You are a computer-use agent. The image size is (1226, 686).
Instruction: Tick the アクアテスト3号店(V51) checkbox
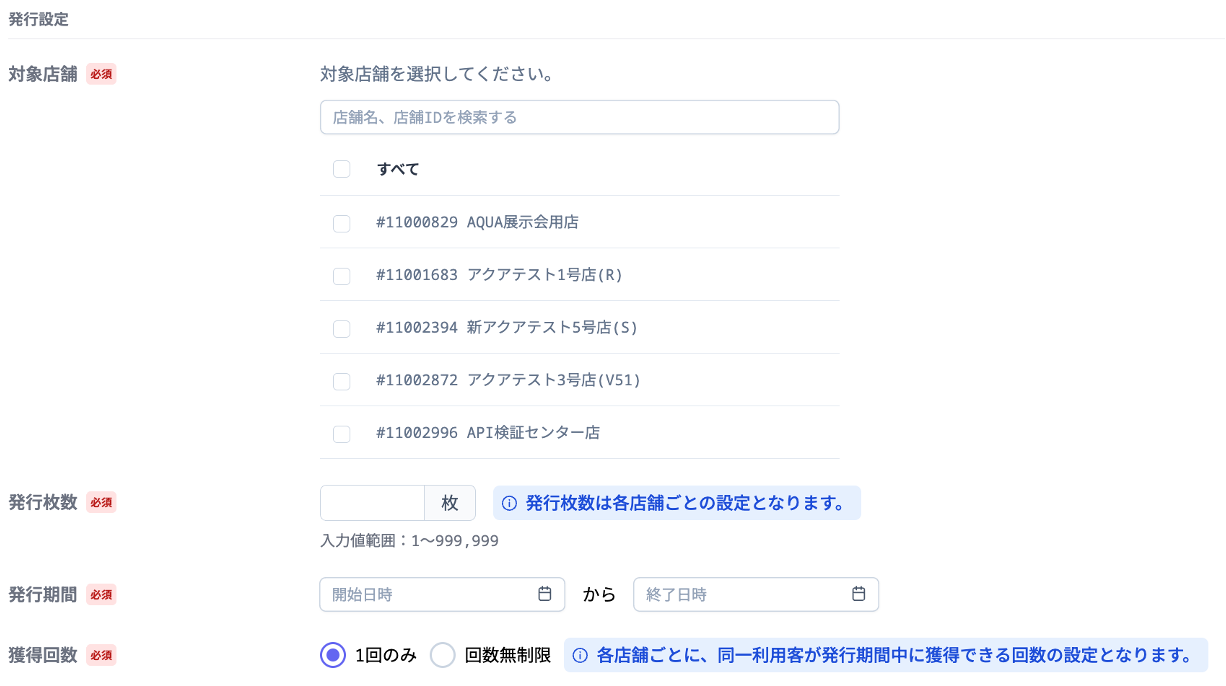[342, 381]
